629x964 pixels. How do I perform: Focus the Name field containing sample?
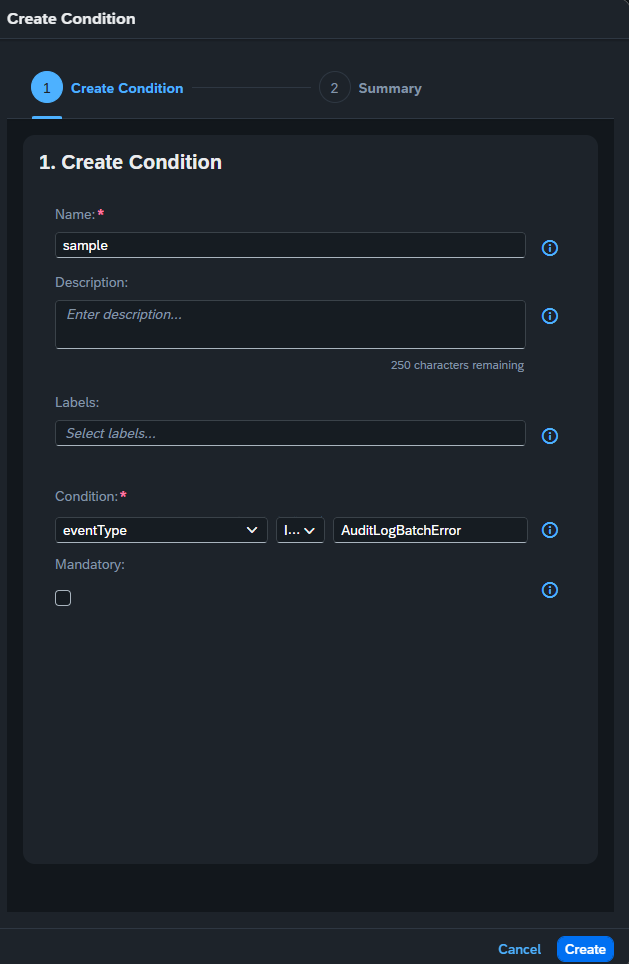pyautogui.click(x=290, y=245)
